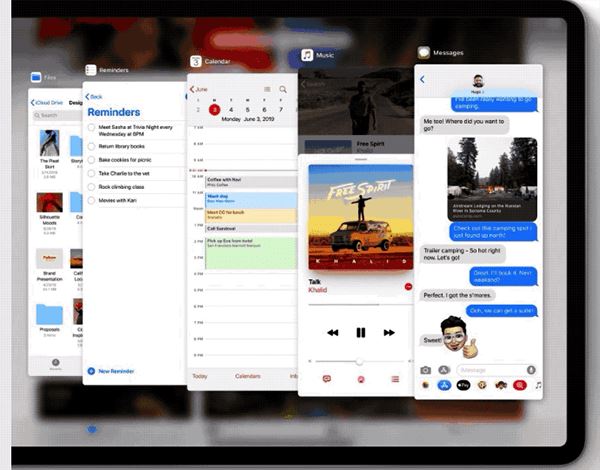
Task: Rewind to previous track in Music
Action: [333, 333]
